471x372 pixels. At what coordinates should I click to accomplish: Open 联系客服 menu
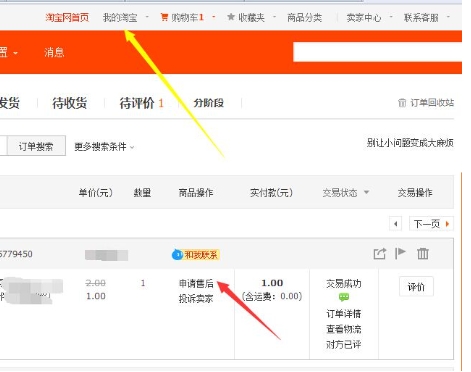pos(421,17)
